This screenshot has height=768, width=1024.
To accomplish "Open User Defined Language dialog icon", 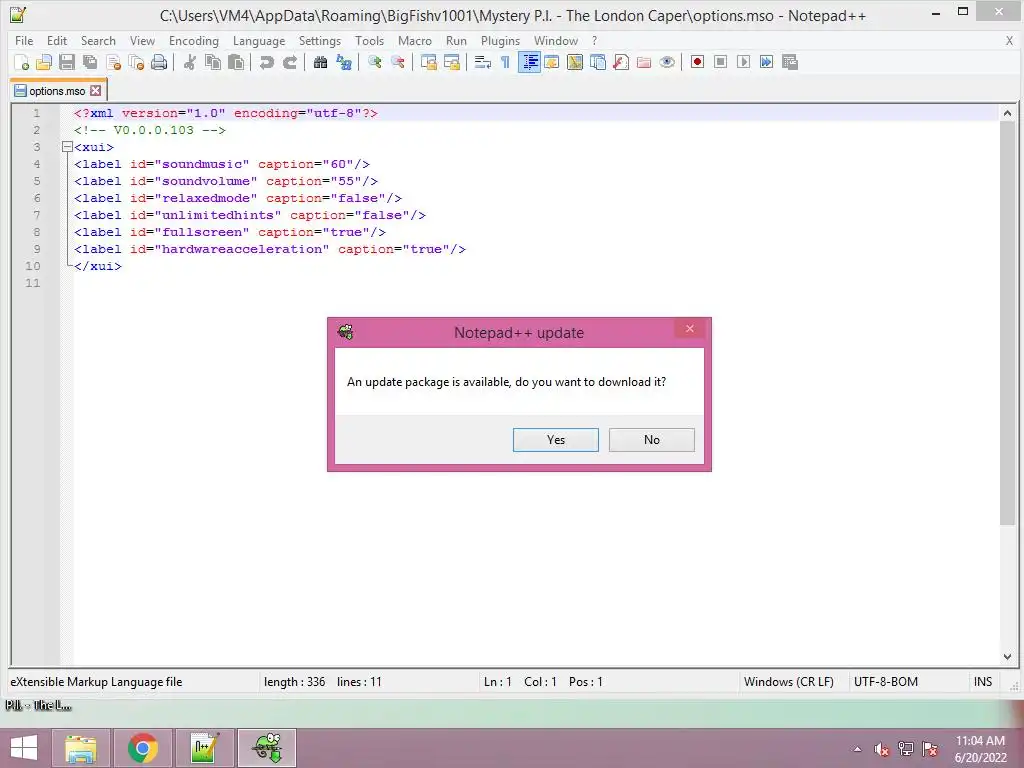I will coord(552,63).
